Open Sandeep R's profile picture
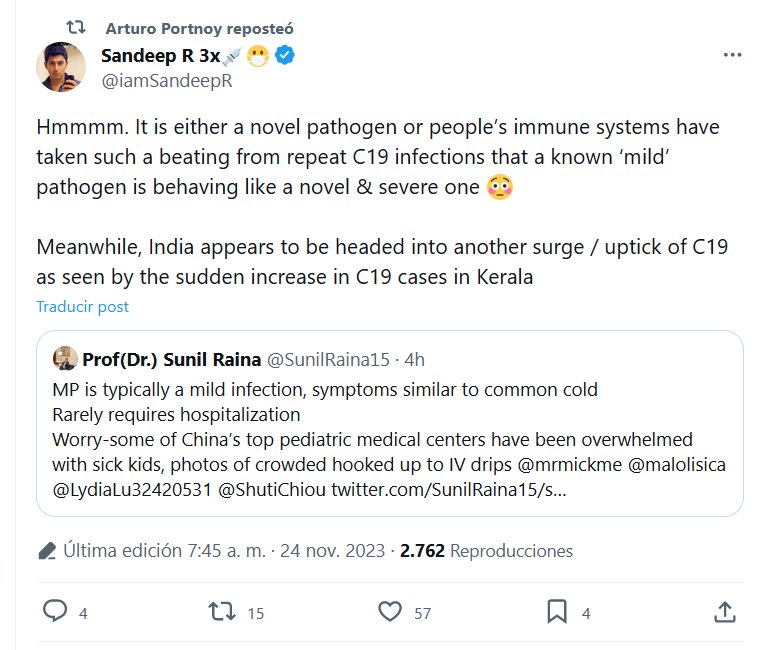 tap(61, 67)
